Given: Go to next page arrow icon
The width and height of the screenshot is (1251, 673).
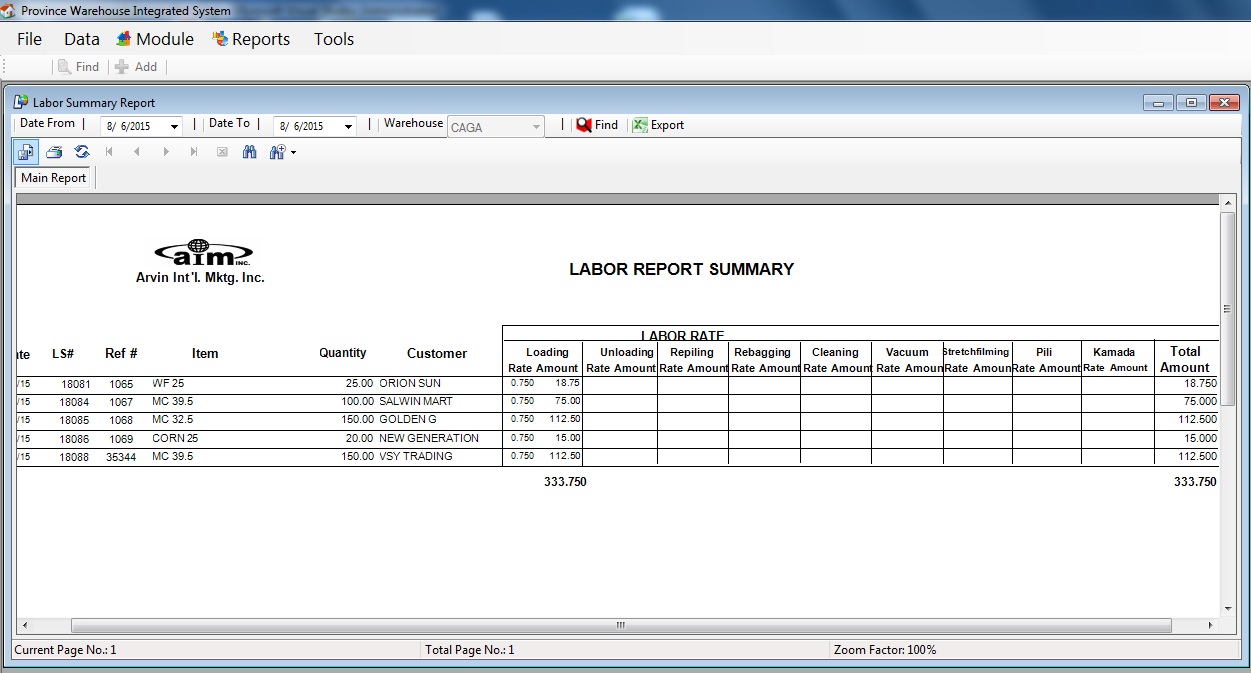Looking at the screenshot, I should tap(166, 152).
